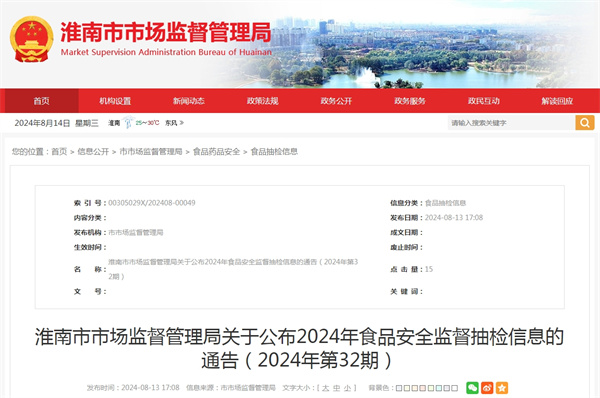
Task: Share article via red Weibo icon
Action: (x=487, y=388)
